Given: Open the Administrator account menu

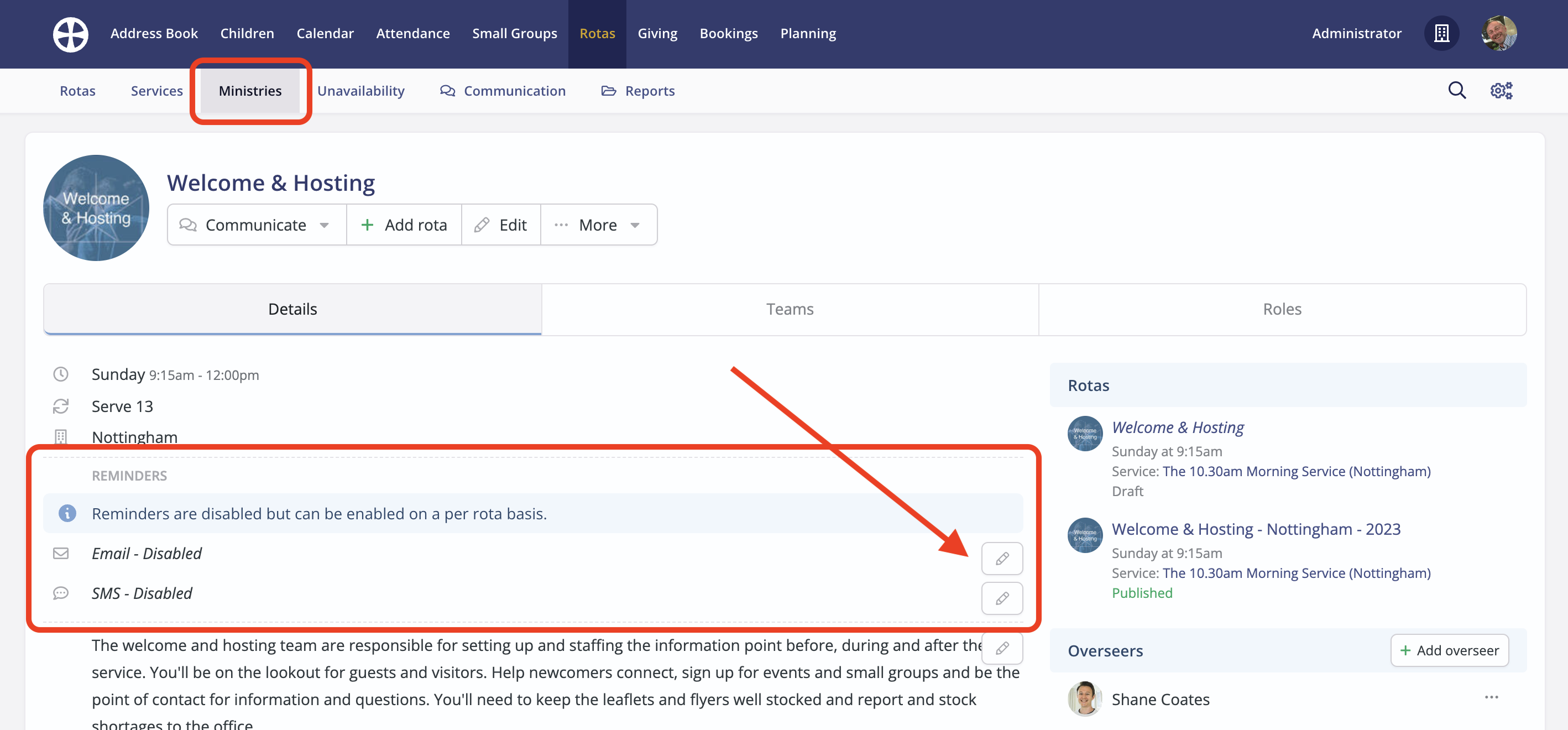Looking at the screenshot, I should click(x=1356, y=34).
